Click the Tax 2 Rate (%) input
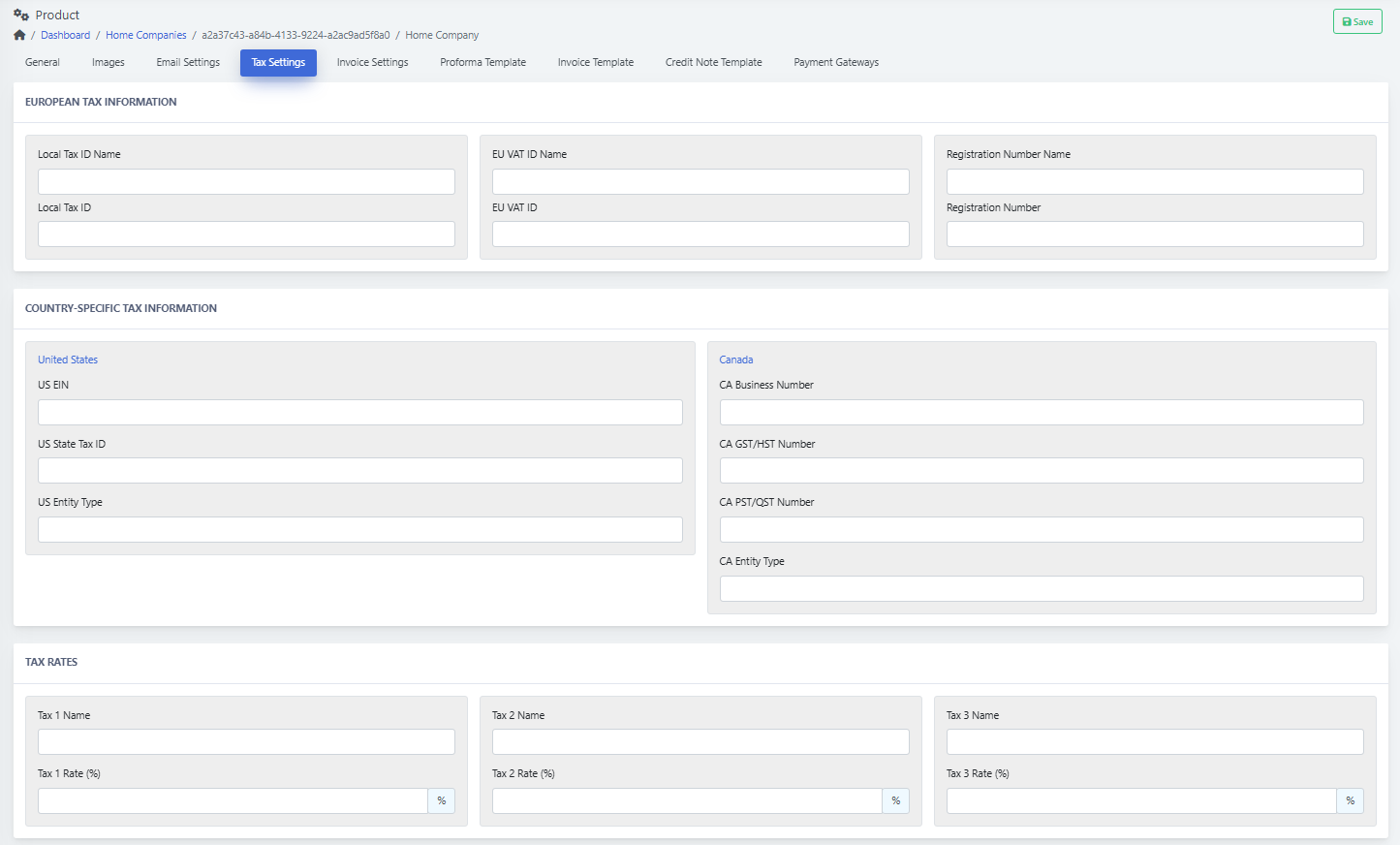The image size is (1400, 845). pos(687,800)
